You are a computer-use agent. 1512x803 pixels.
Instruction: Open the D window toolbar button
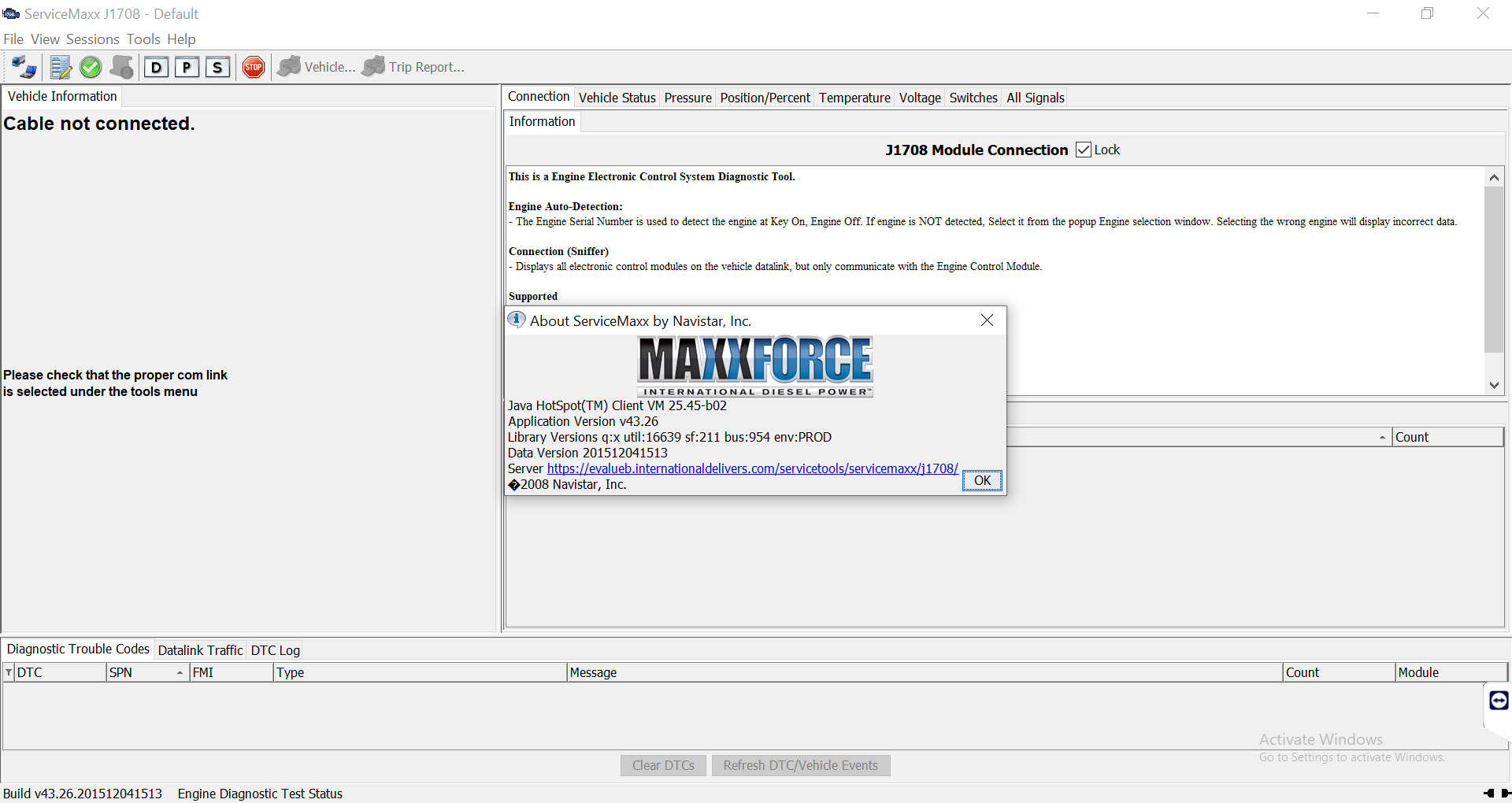(x=156, y=67)
